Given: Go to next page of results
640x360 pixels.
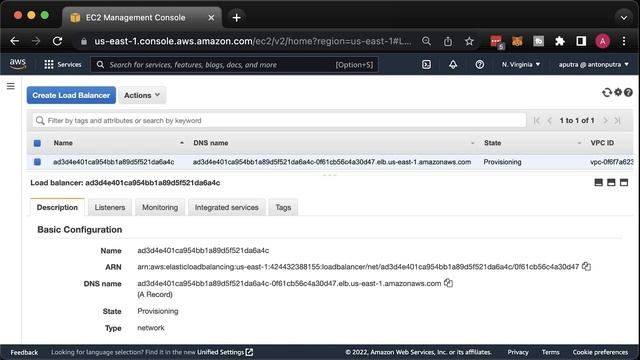Looking at the screenshot, I should tap(605, 120).
